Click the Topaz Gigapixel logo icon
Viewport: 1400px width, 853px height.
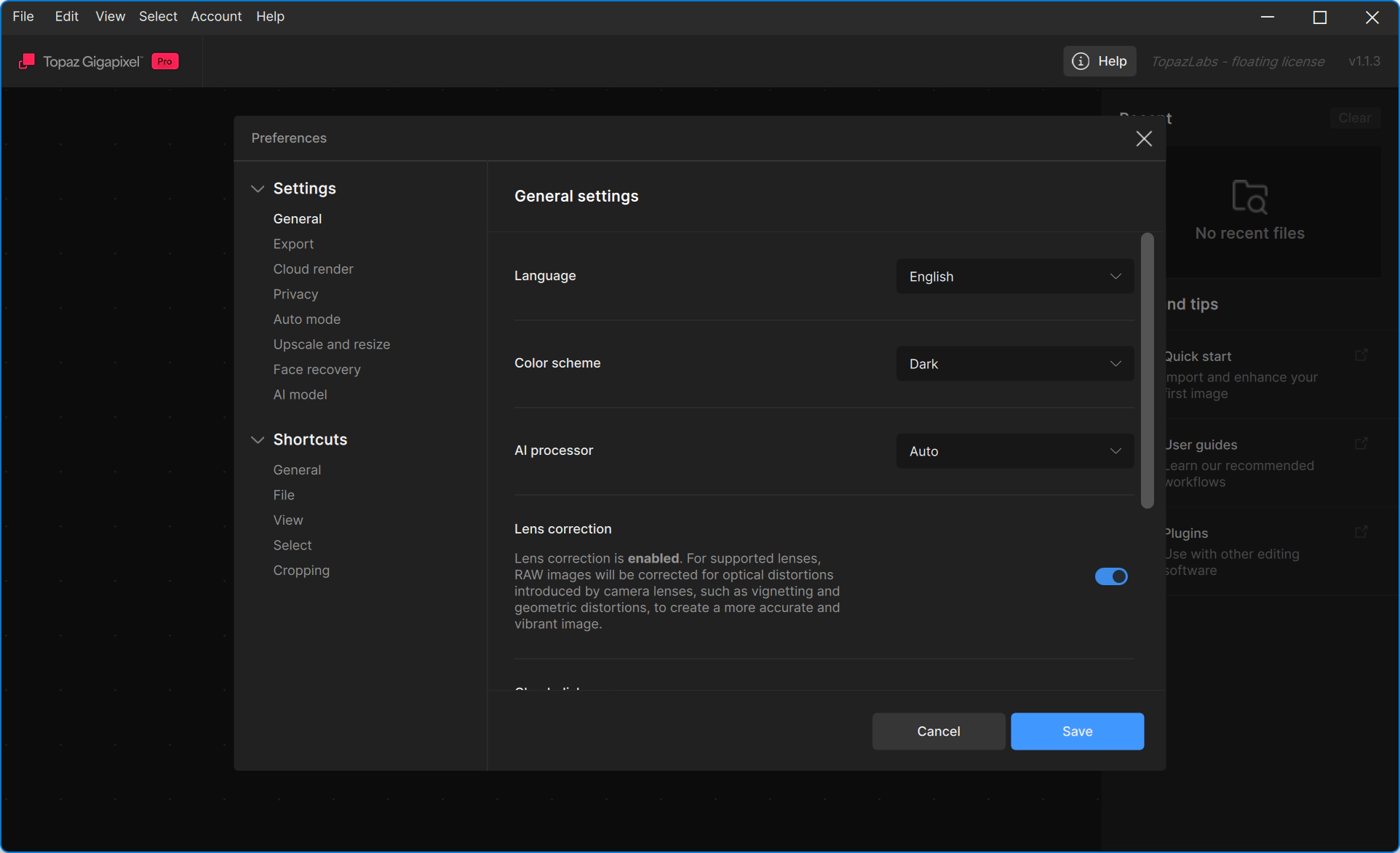click(x=27, y=62)
